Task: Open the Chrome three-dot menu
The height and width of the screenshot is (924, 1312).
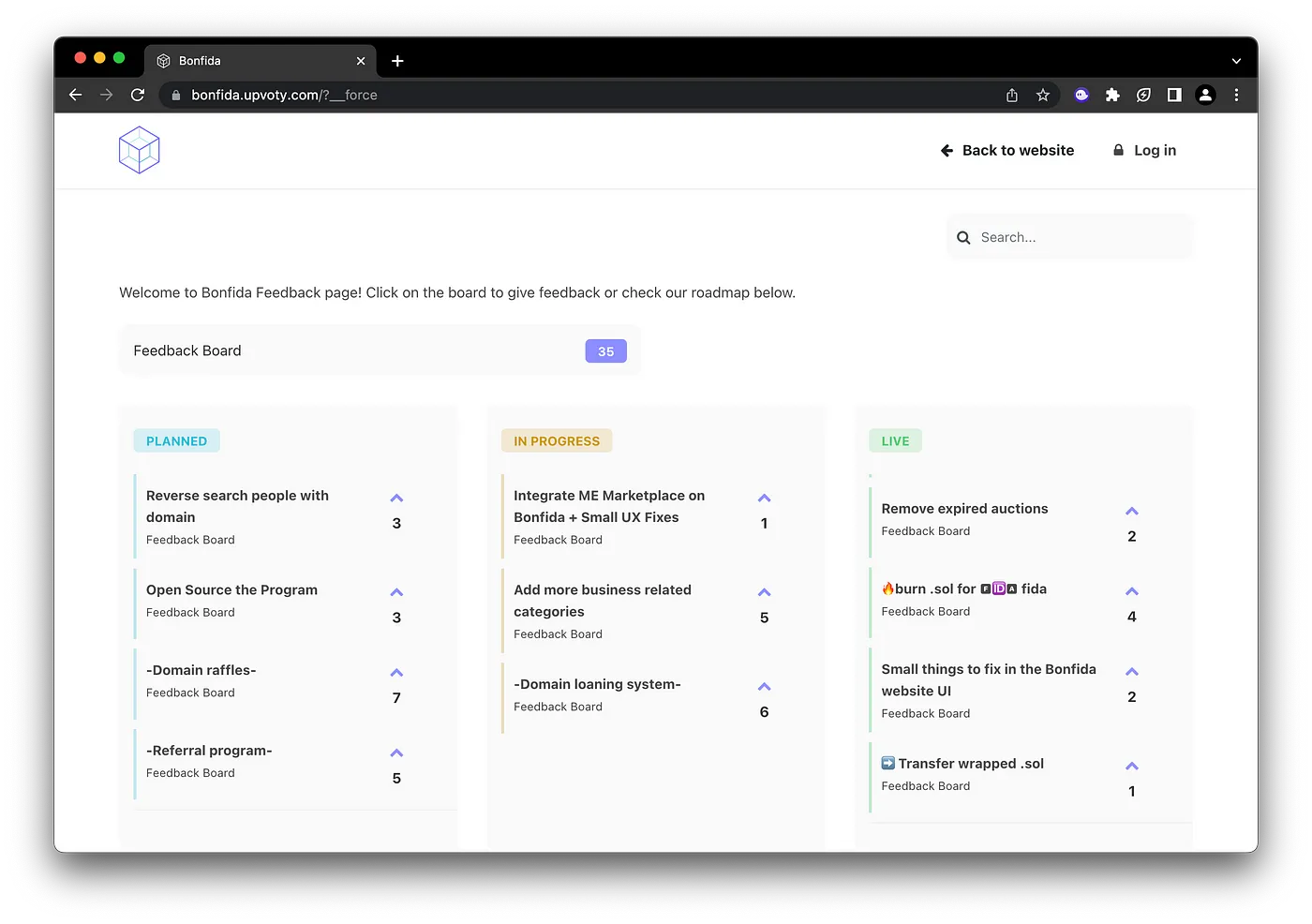Action: coord(1236,95)
